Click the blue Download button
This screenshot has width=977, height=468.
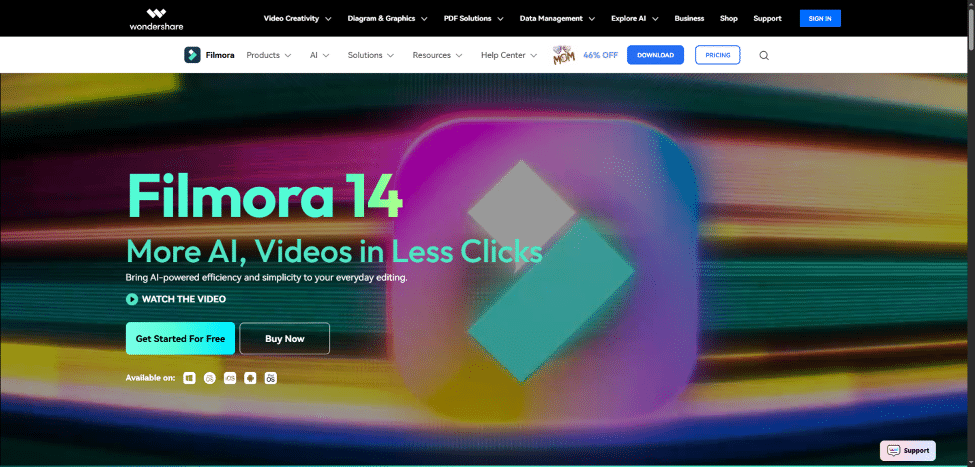[x=655, y=55]
